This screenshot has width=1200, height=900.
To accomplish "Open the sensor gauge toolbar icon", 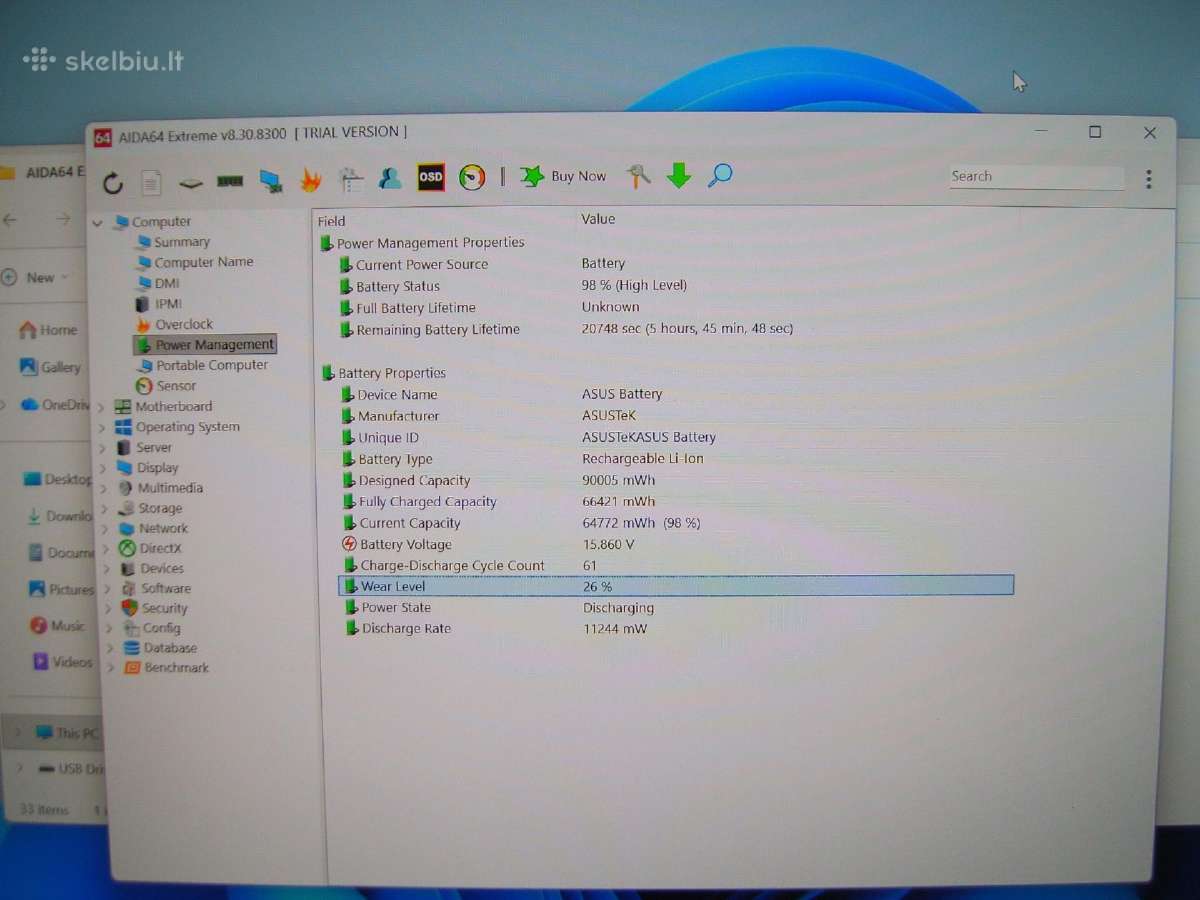I will 472,177.
